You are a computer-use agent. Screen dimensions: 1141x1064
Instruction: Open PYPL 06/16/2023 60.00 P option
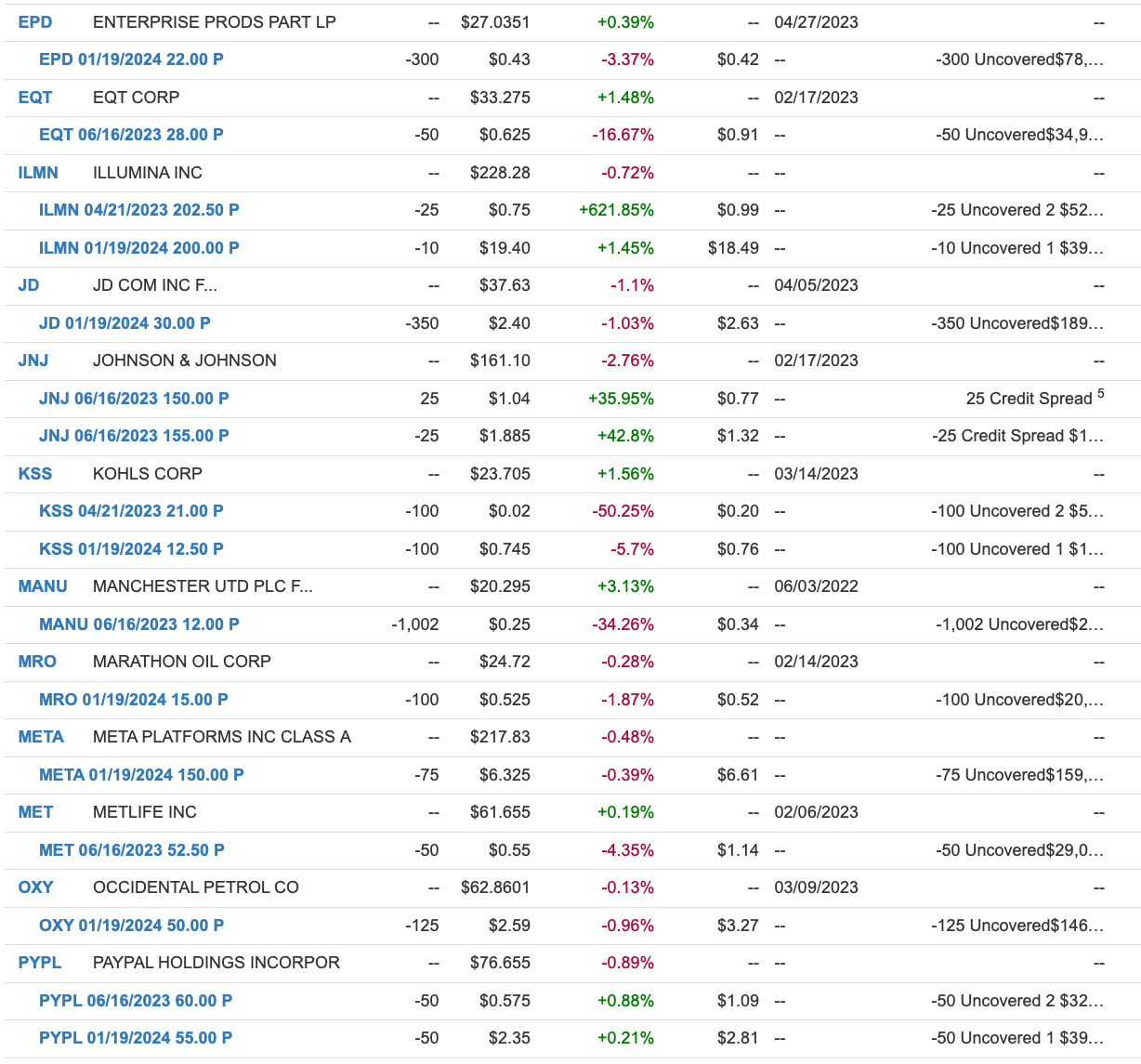click(x=136, y=1001)
